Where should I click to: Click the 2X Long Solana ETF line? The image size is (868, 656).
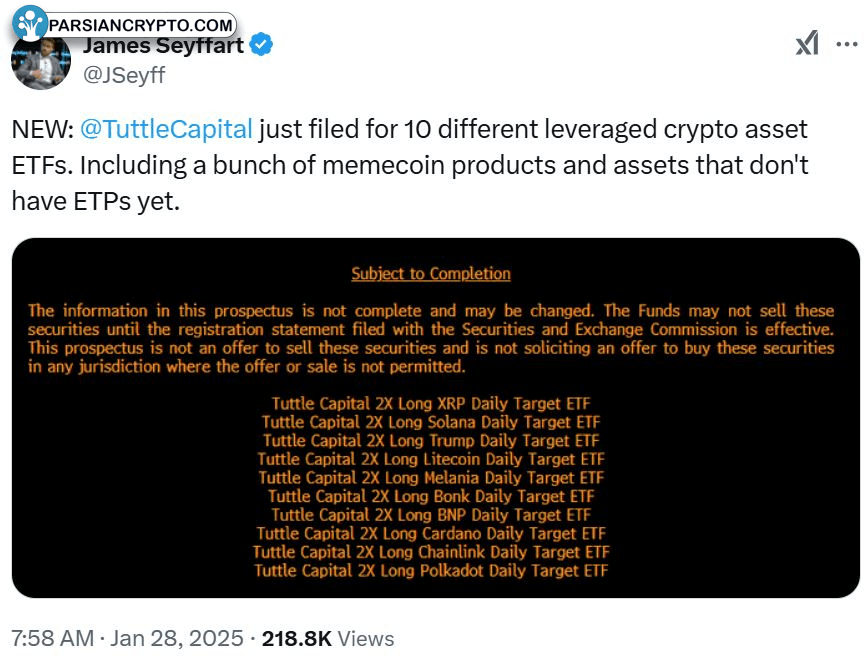[431, 422]
